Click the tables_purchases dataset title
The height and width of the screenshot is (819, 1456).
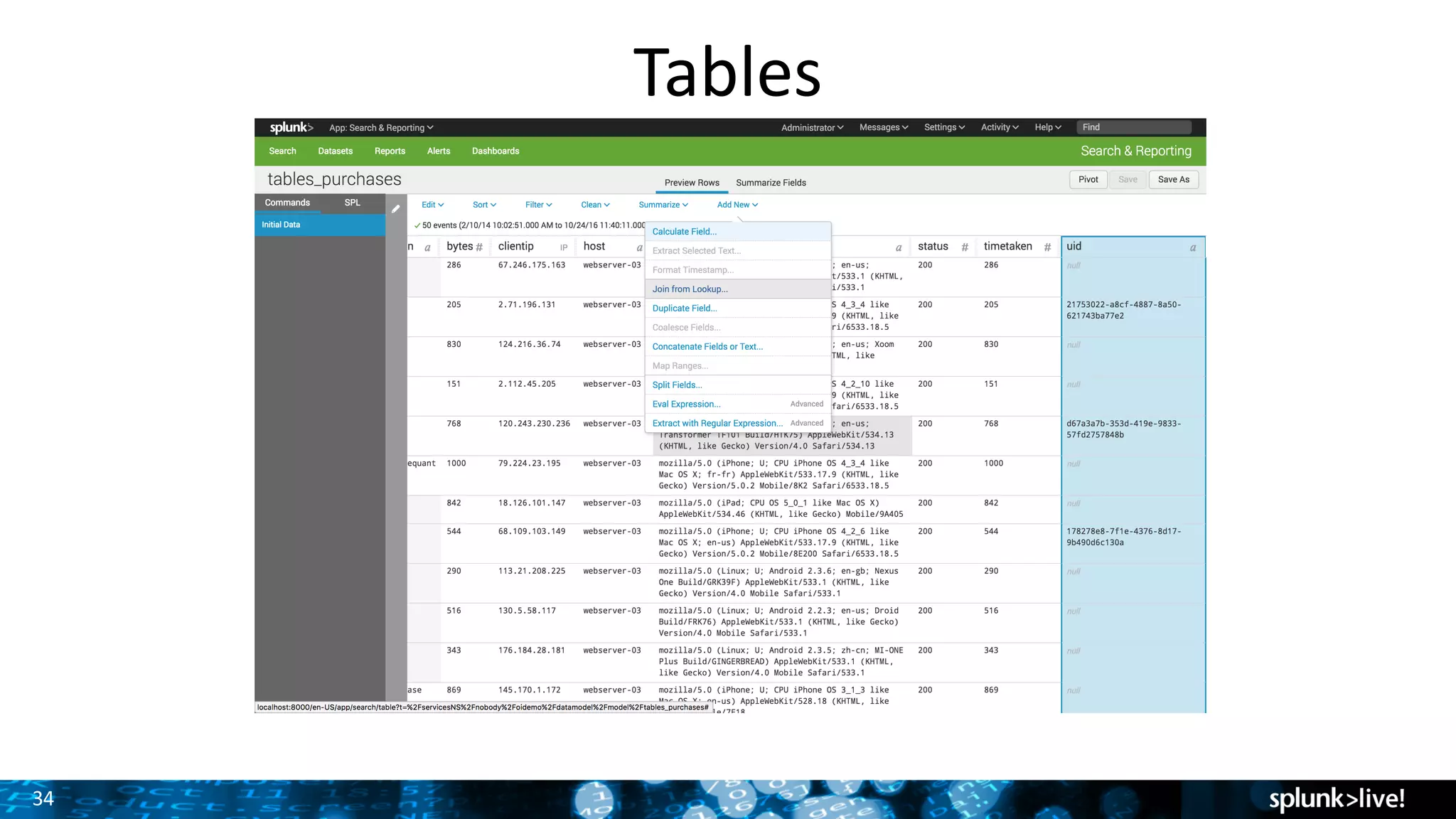[x=334, y=180]
